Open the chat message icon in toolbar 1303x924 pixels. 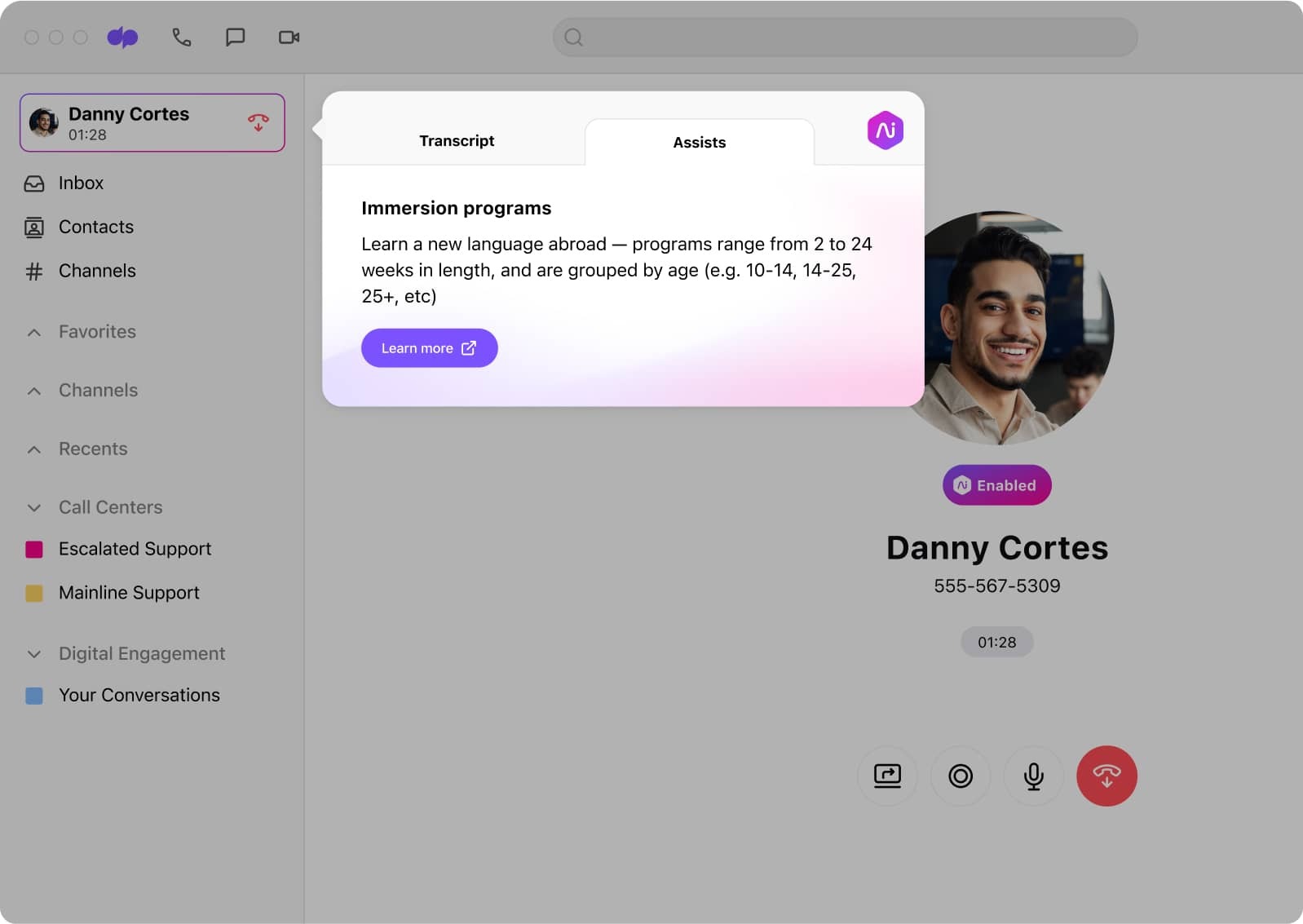(235, 37)
